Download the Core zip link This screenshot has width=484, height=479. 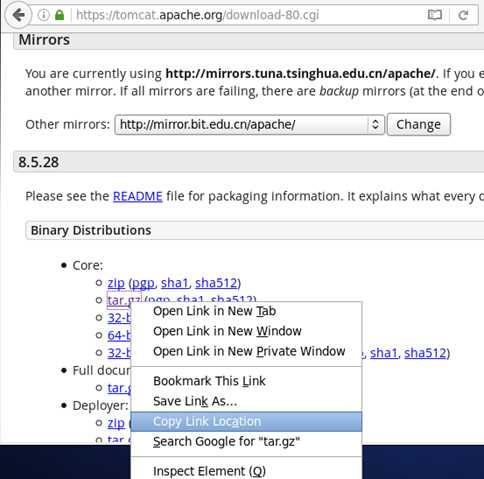click(x=116, y=283)
